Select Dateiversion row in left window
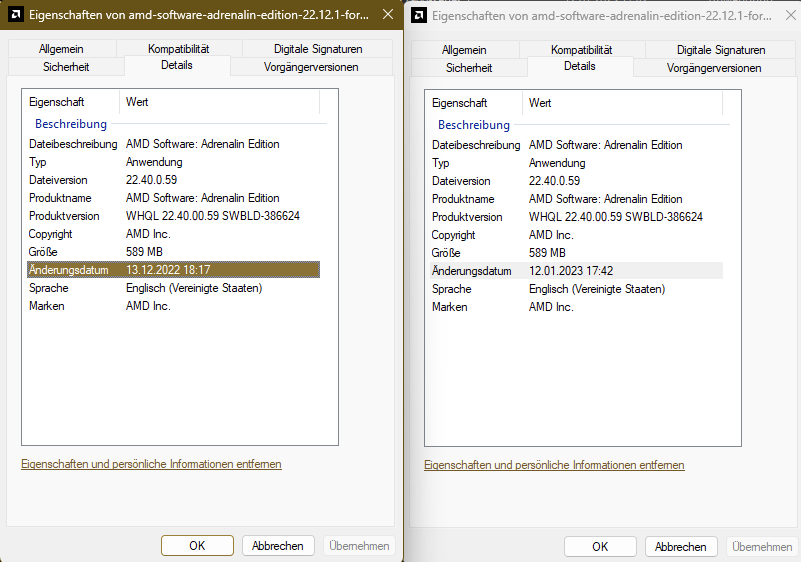Screen dimensions: 801x562 point(173,180)
